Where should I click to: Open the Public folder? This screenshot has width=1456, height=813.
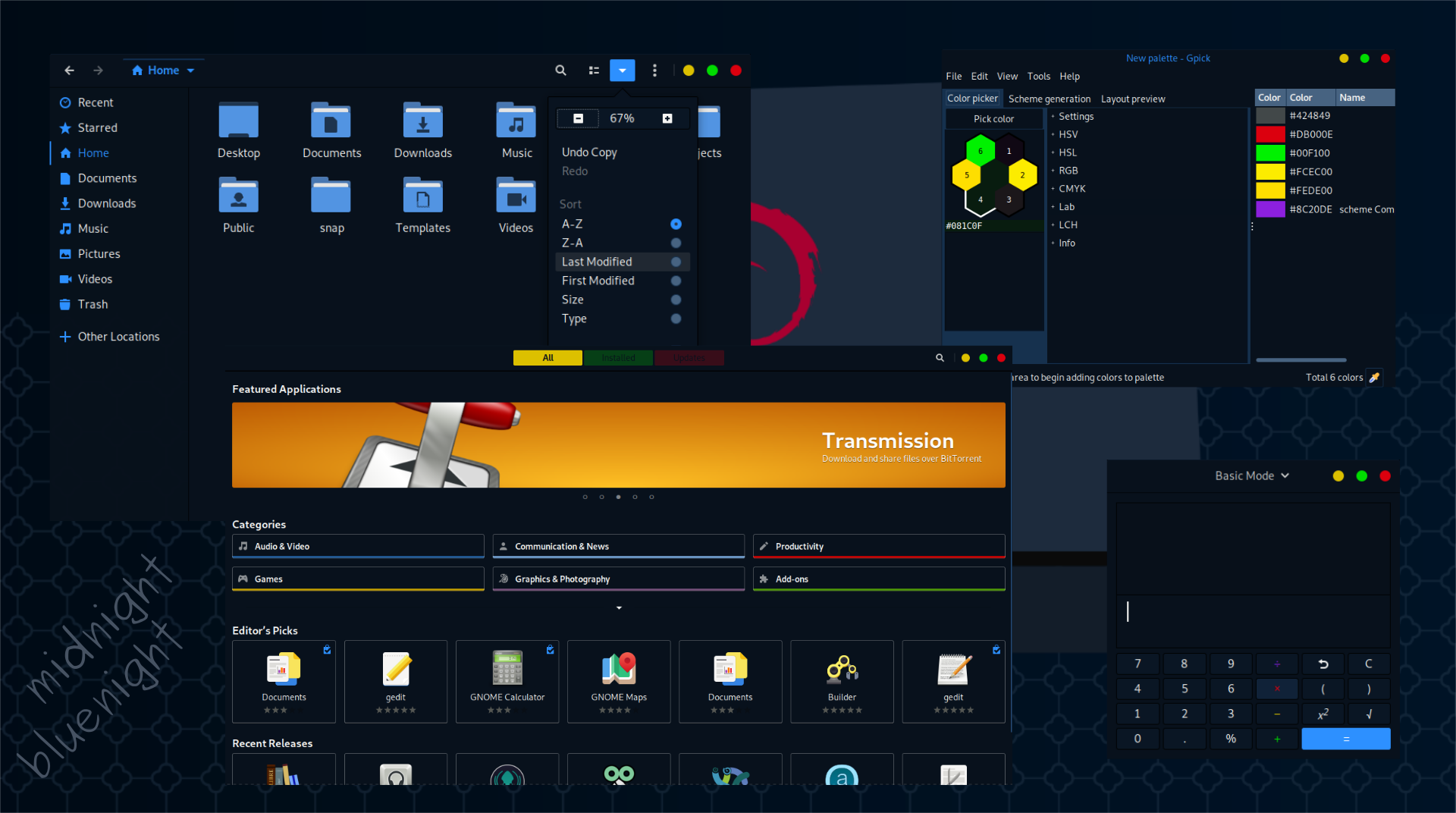[239, 206]
